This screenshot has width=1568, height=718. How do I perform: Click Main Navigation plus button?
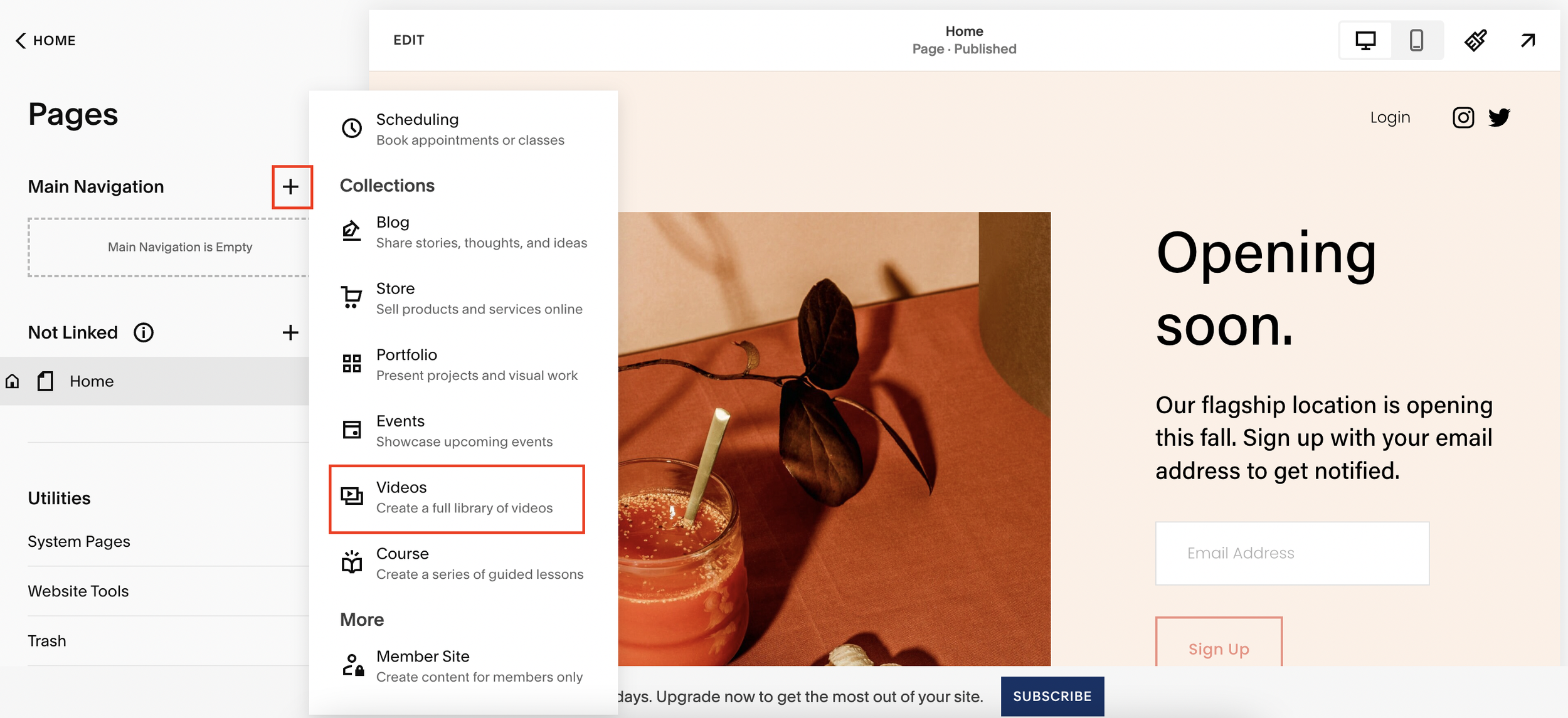tap(290, 186)
